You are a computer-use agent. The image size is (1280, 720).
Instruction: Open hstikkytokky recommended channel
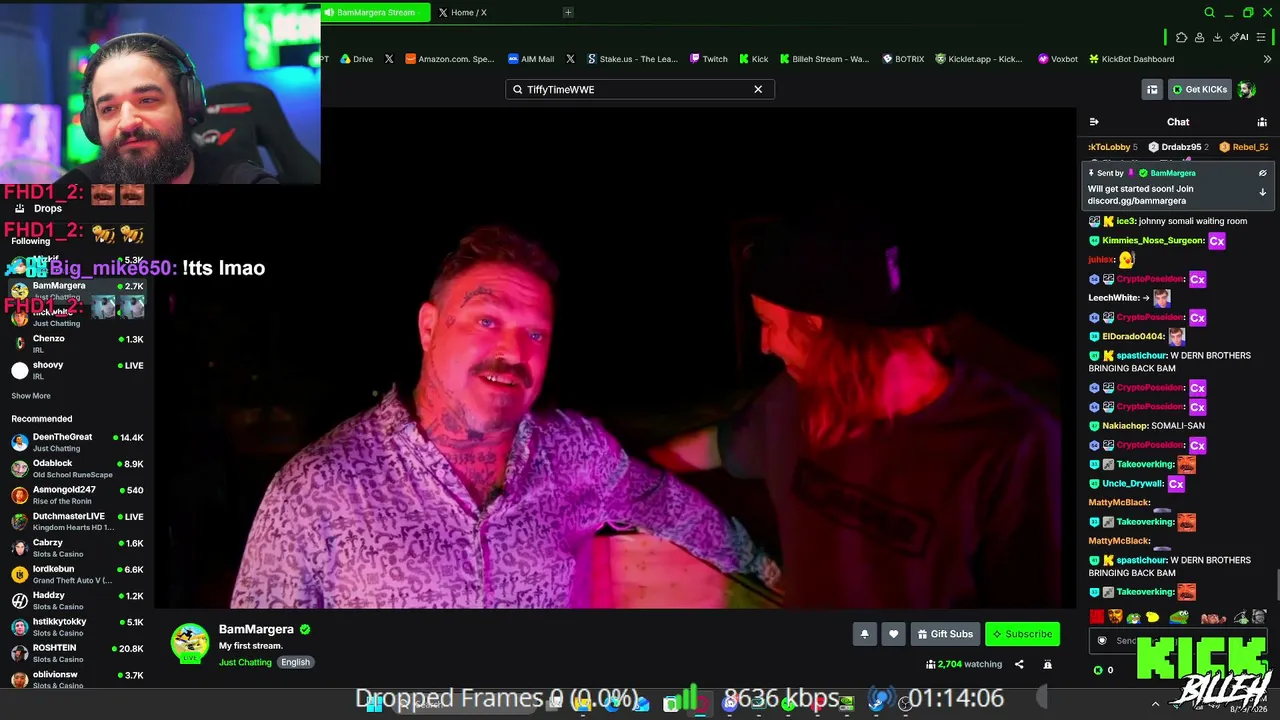pyautogui.click(x=77, y=627)
